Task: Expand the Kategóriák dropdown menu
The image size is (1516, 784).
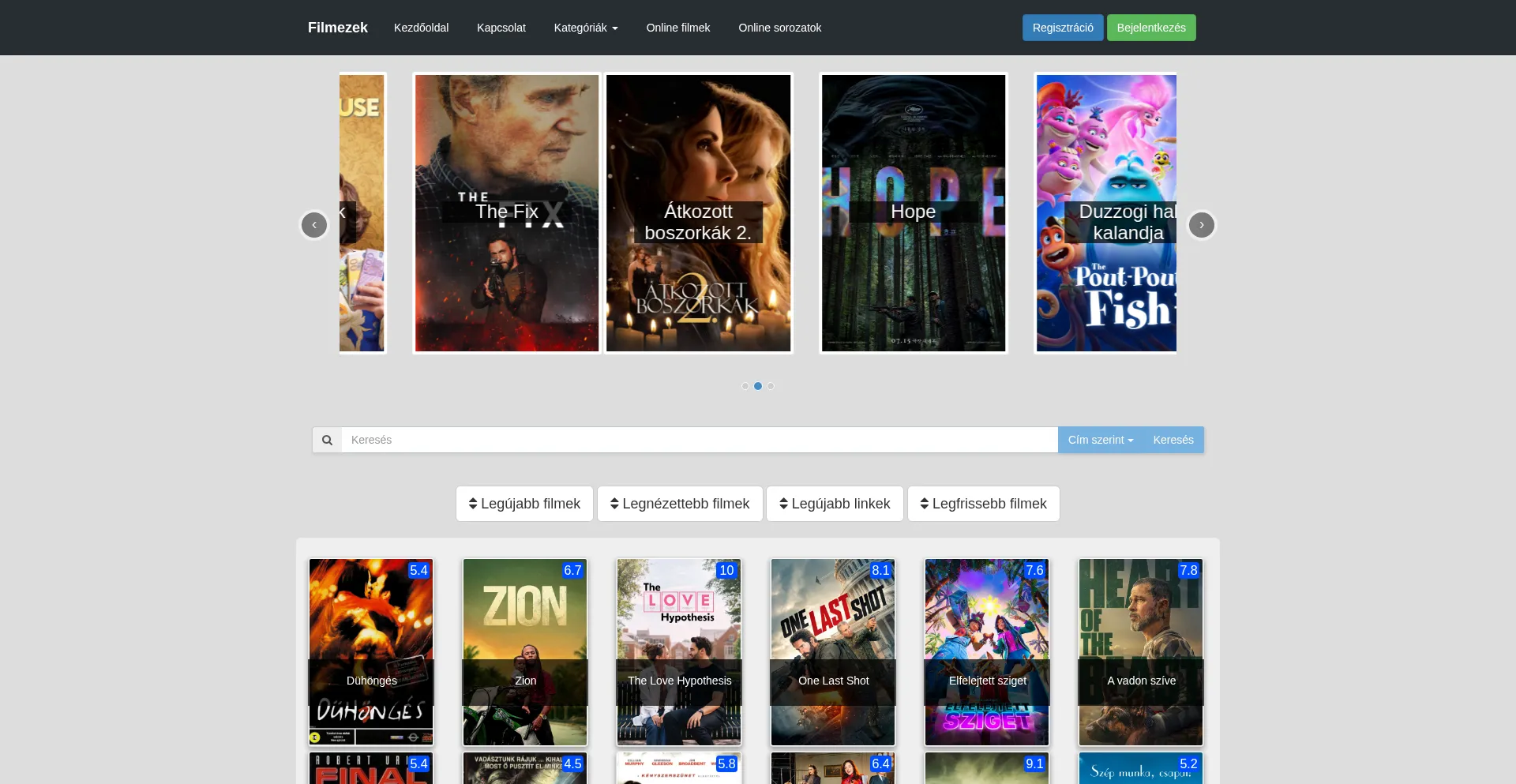Action: [x=586, y=28]
